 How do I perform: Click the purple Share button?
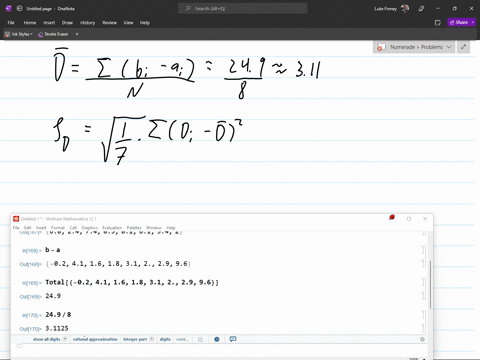[459, 22]
